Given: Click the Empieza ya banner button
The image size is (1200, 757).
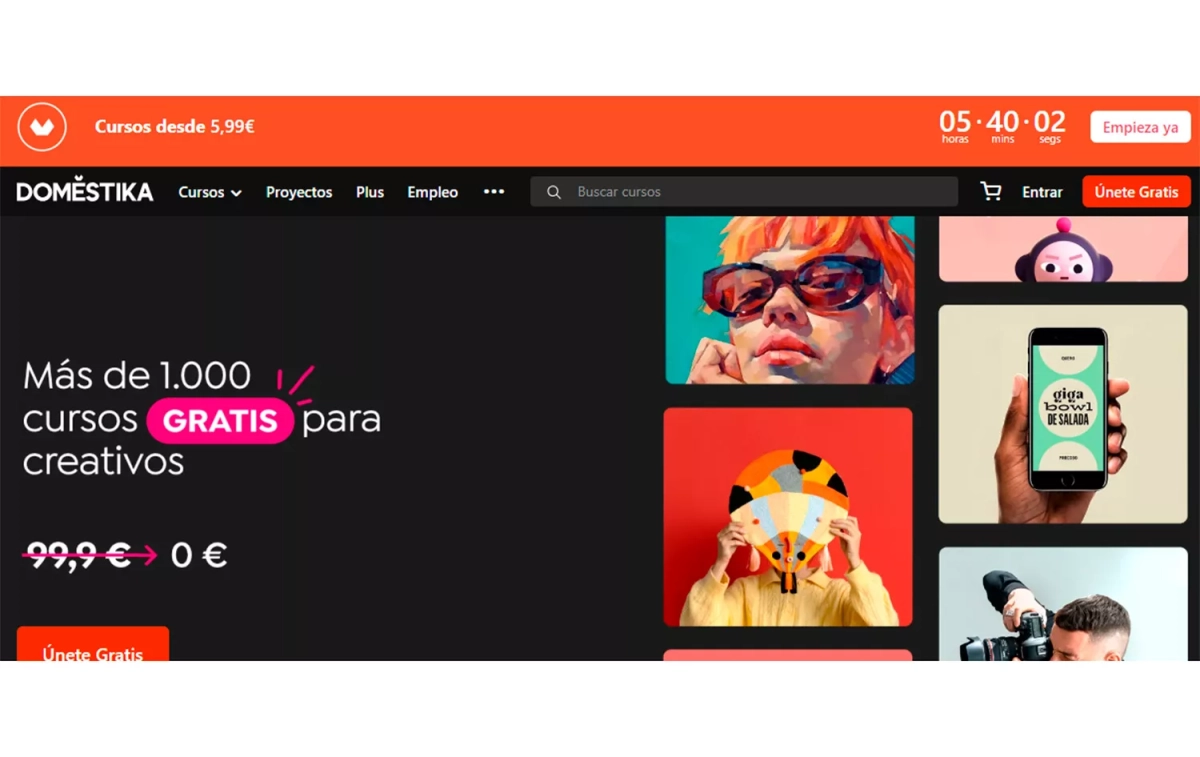Looking at the screenshot, I should click(1140, 127).
